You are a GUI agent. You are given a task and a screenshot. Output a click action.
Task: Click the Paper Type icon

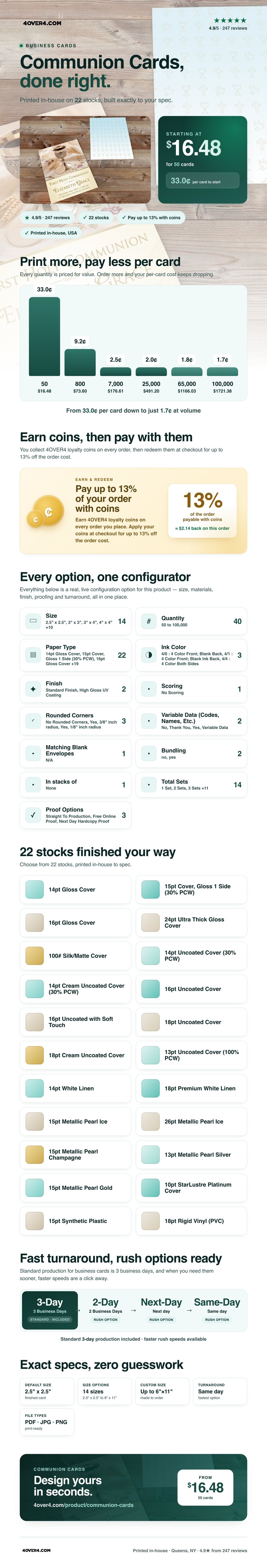(x=33, y=655)
